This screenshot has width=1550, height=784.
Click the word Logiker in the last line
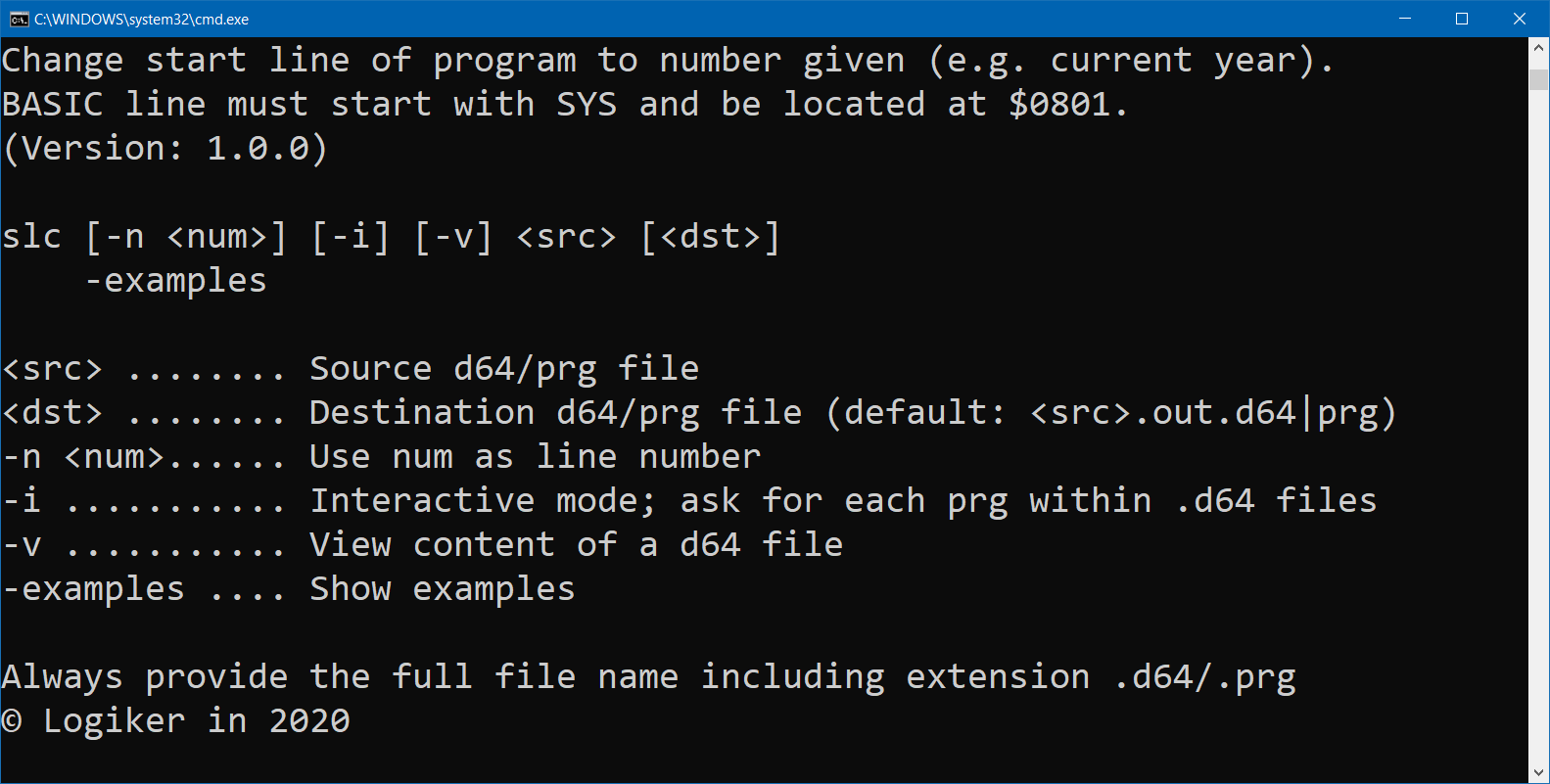tap(115, 720)
